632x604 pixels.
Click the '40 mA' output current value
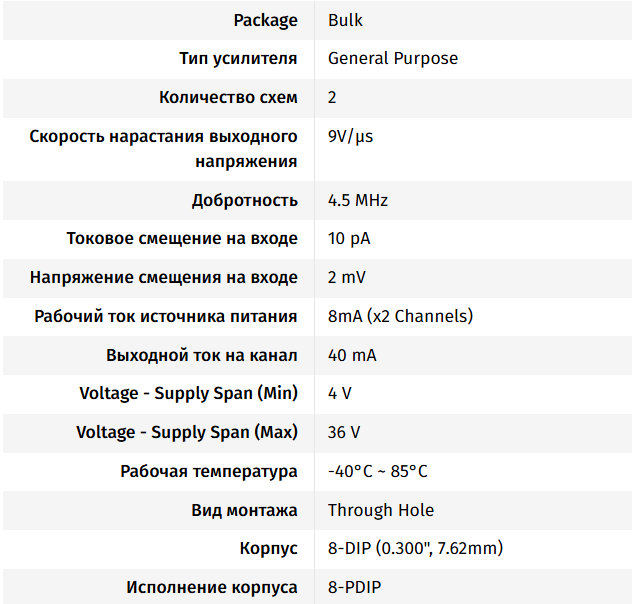pyautogui.click(x=352, y=355)
